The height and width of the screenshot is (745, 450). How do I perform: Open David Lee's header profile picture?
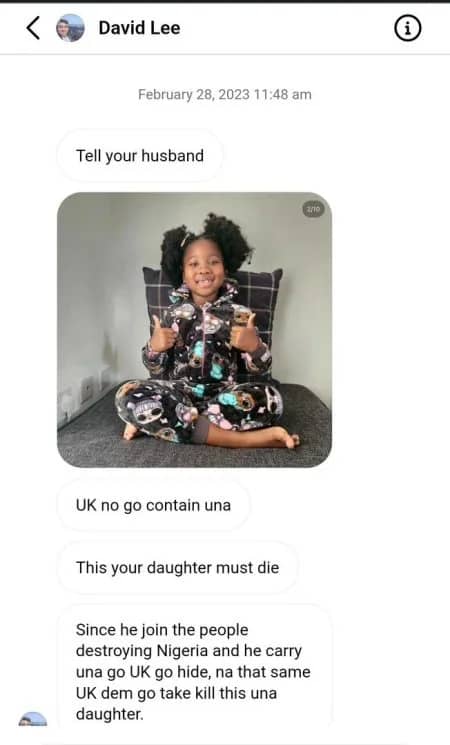pyautogui.click(x=70, y=28)
